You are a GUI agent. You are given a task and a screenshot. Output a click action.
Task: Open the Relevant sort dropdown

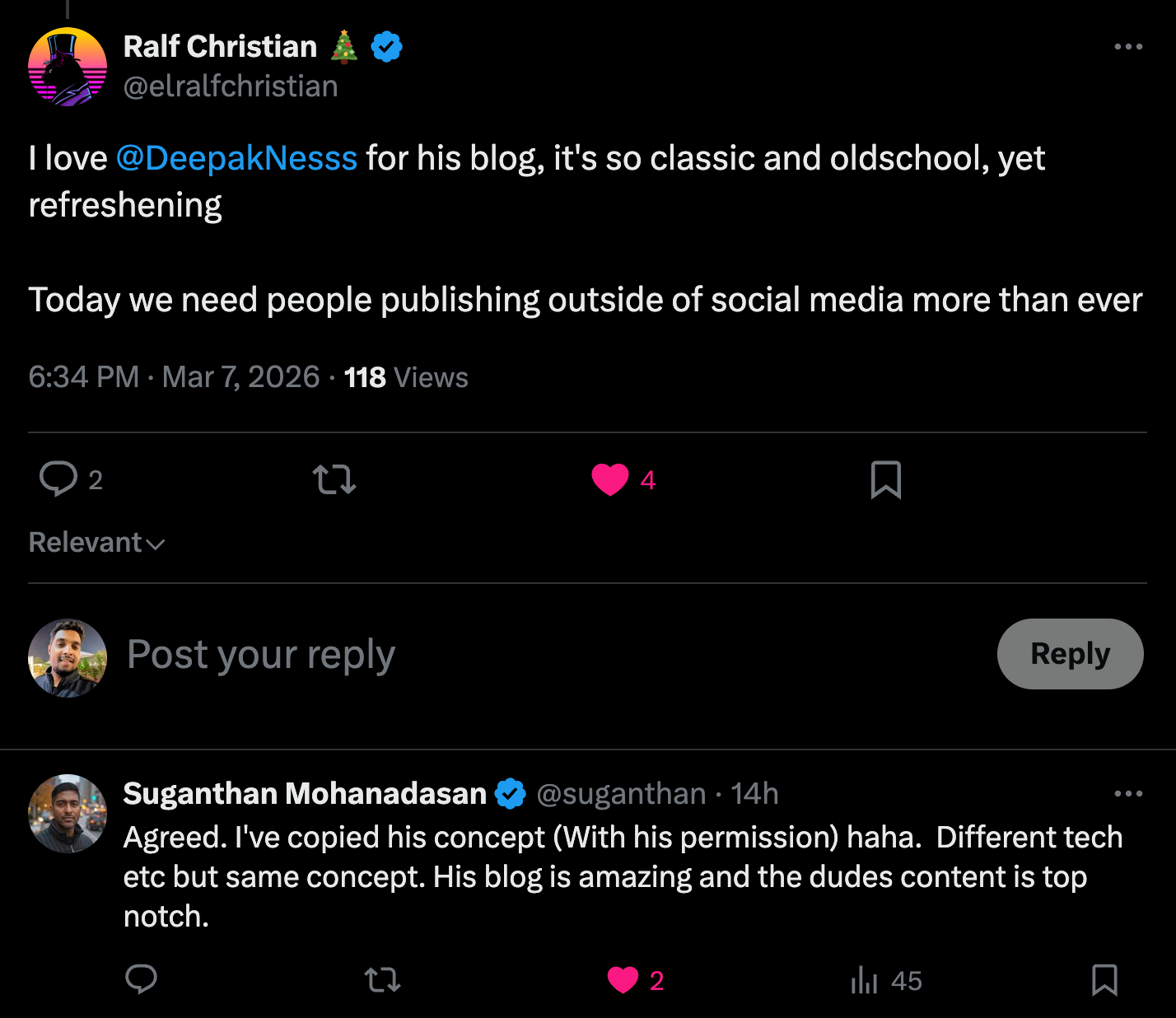(x=96, y=543)
